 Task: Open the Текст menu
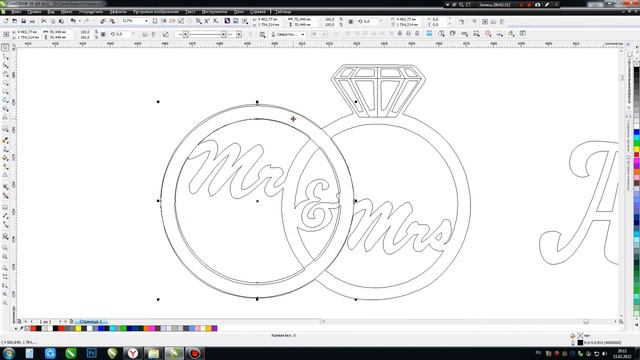[190, 12]
